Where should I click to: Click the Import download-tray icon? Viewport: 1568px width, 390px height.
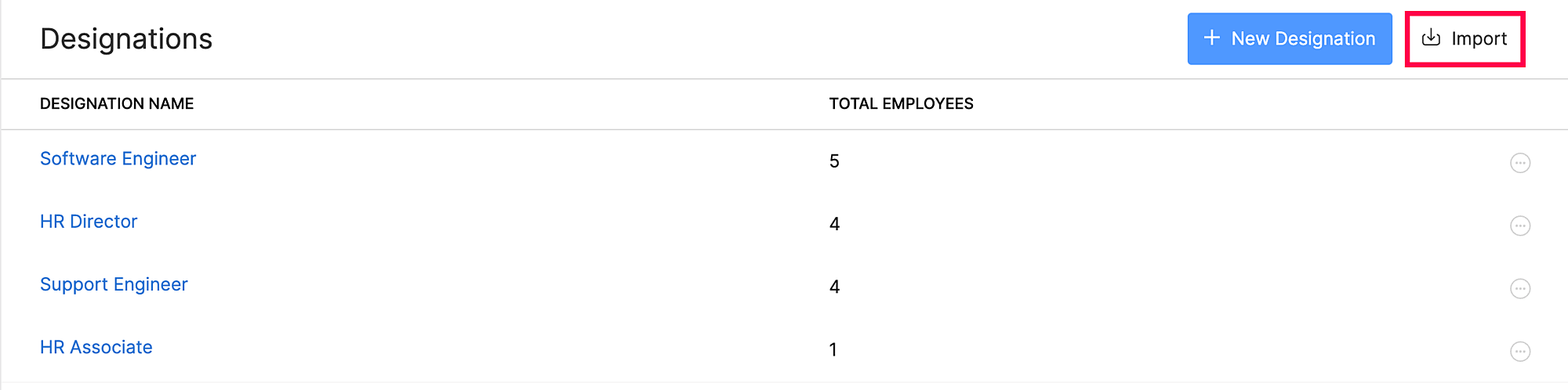coord(1431,38)
